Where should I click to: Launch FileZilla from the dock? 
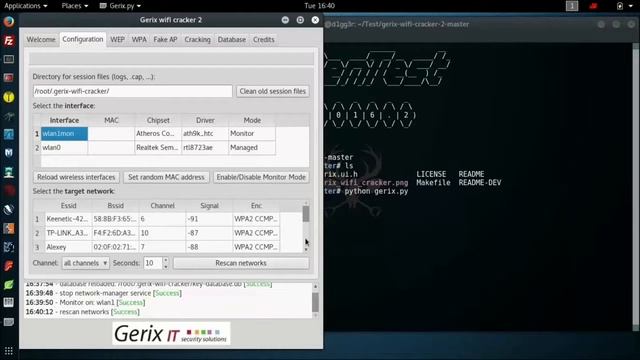(x=9, y=40)
